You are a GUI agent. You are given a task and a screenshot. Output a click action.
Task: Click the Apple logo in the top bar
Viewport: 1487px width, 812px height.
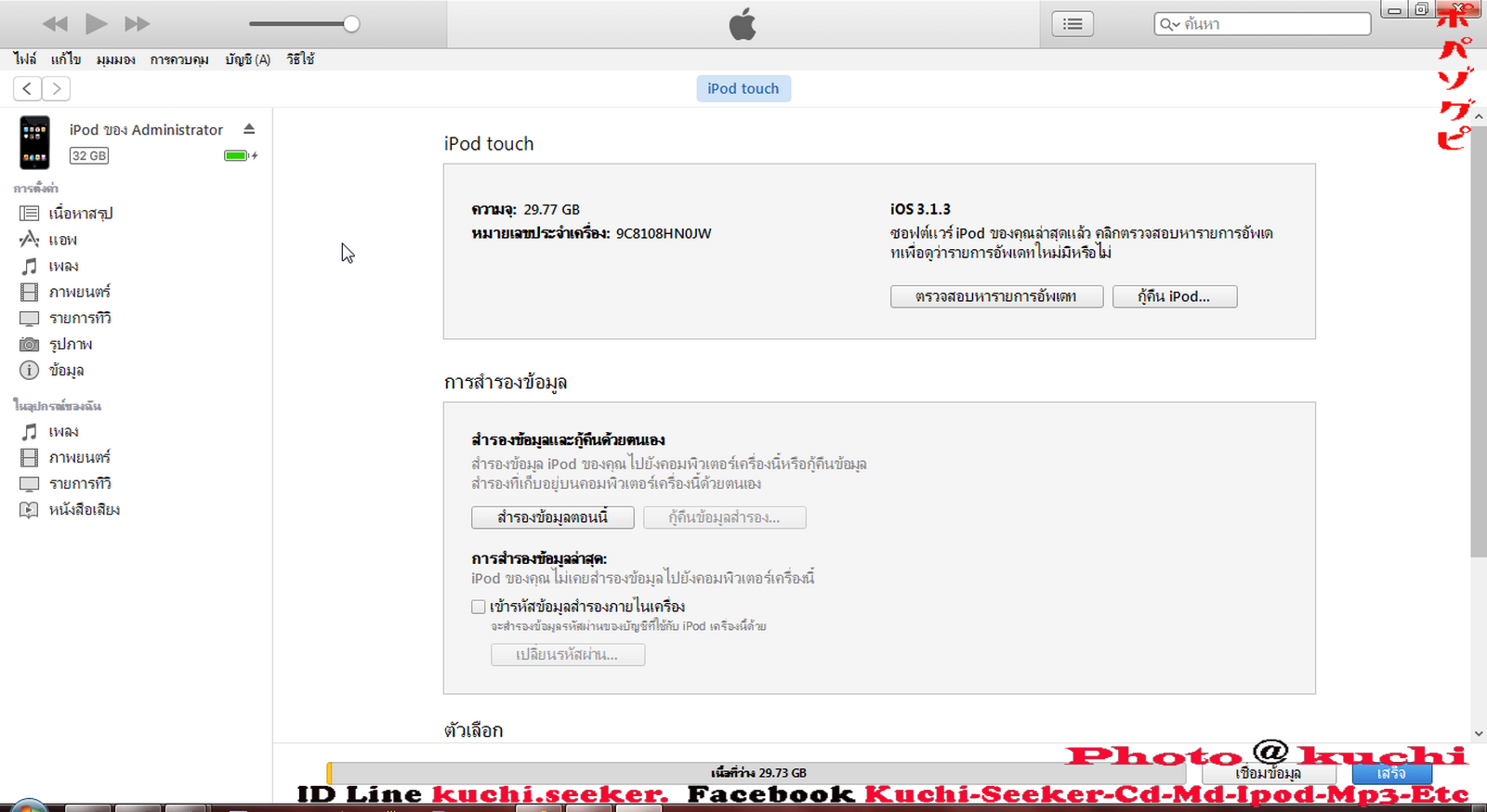click(x=743, y=24)
